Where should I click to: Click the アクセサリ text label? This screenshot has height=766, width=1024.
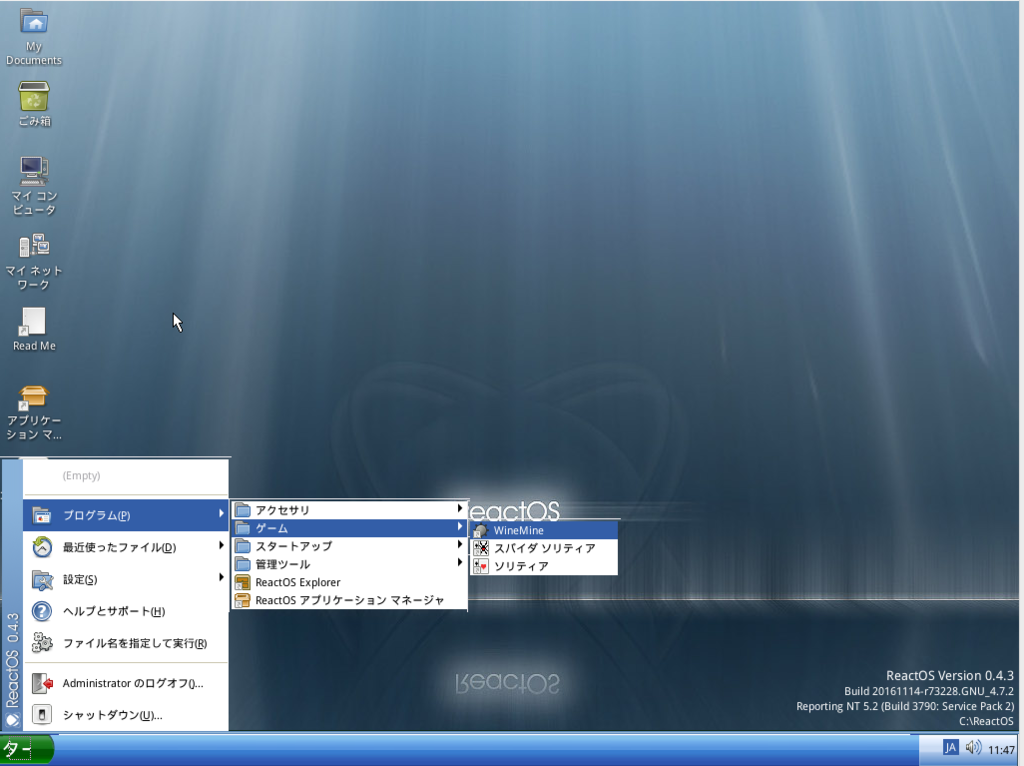(x=282, y=510)
